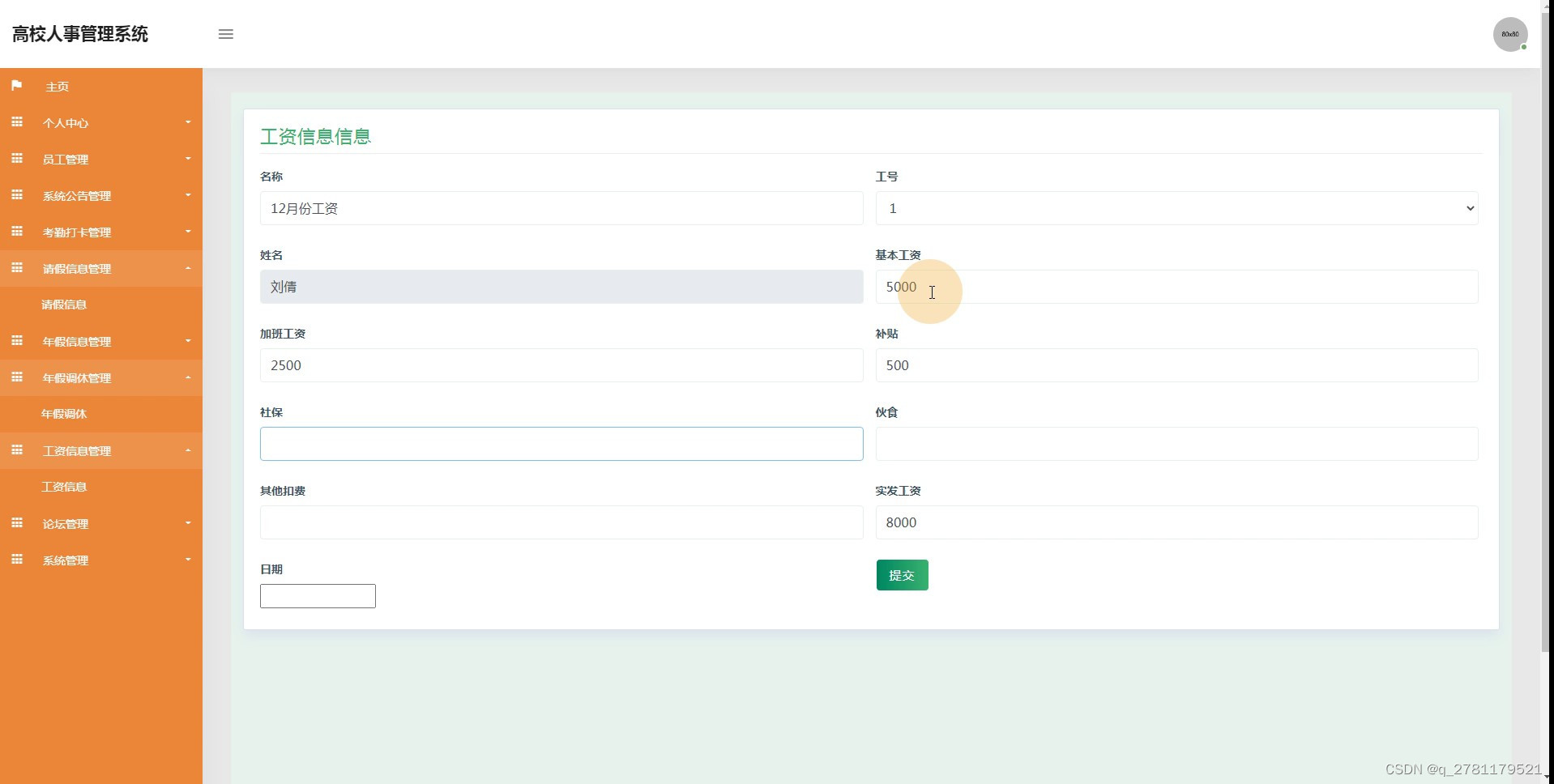Screen dimensions: 1554x784
Task: Focus the 名称 field with 12月份工资
Action: (561, 208)
